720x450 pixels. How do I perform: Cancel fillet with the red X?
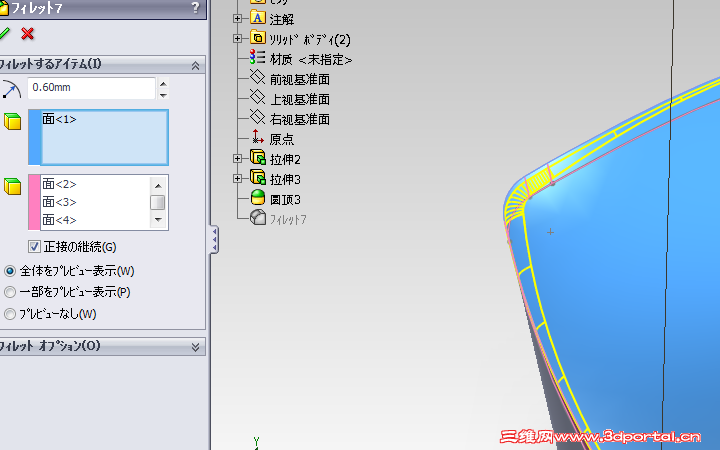28,34
